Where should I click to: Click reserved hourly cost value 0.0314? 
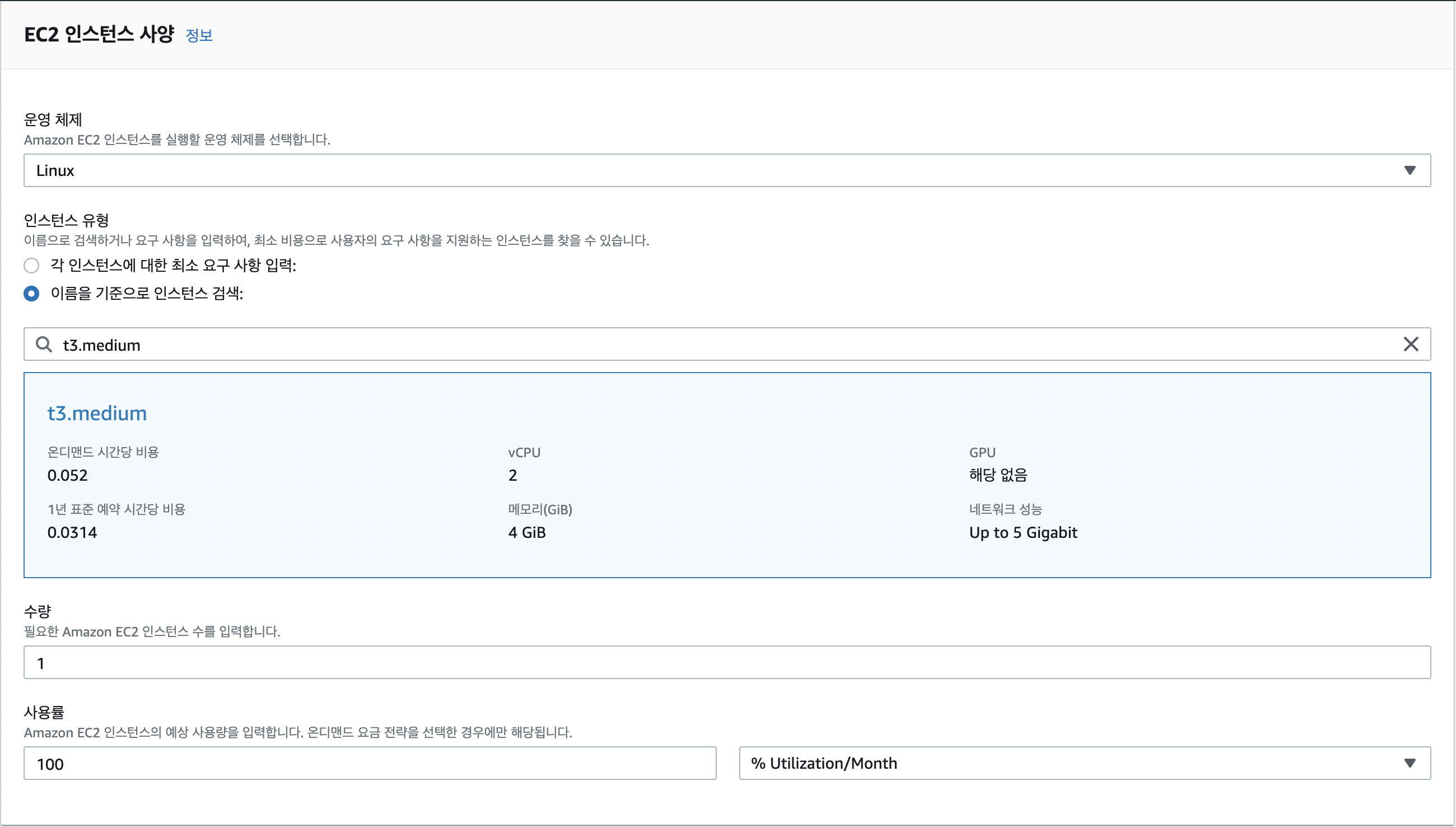[72, 533]
